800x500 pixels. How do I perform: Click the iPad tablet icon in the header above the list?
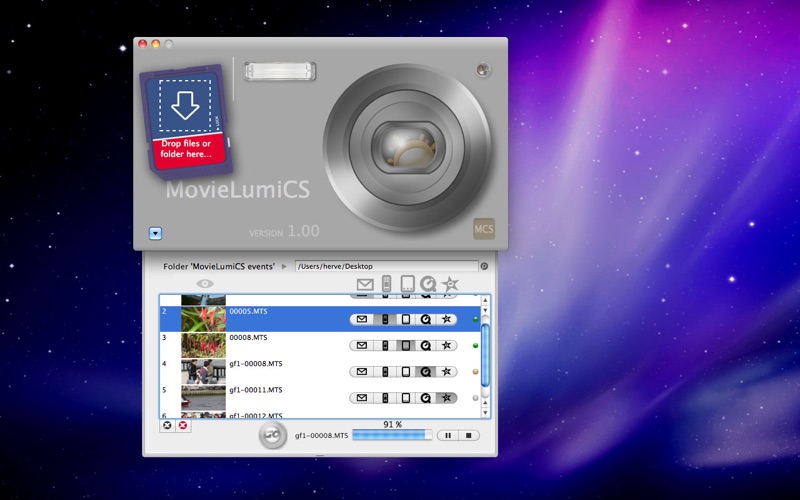click(407, 284)
